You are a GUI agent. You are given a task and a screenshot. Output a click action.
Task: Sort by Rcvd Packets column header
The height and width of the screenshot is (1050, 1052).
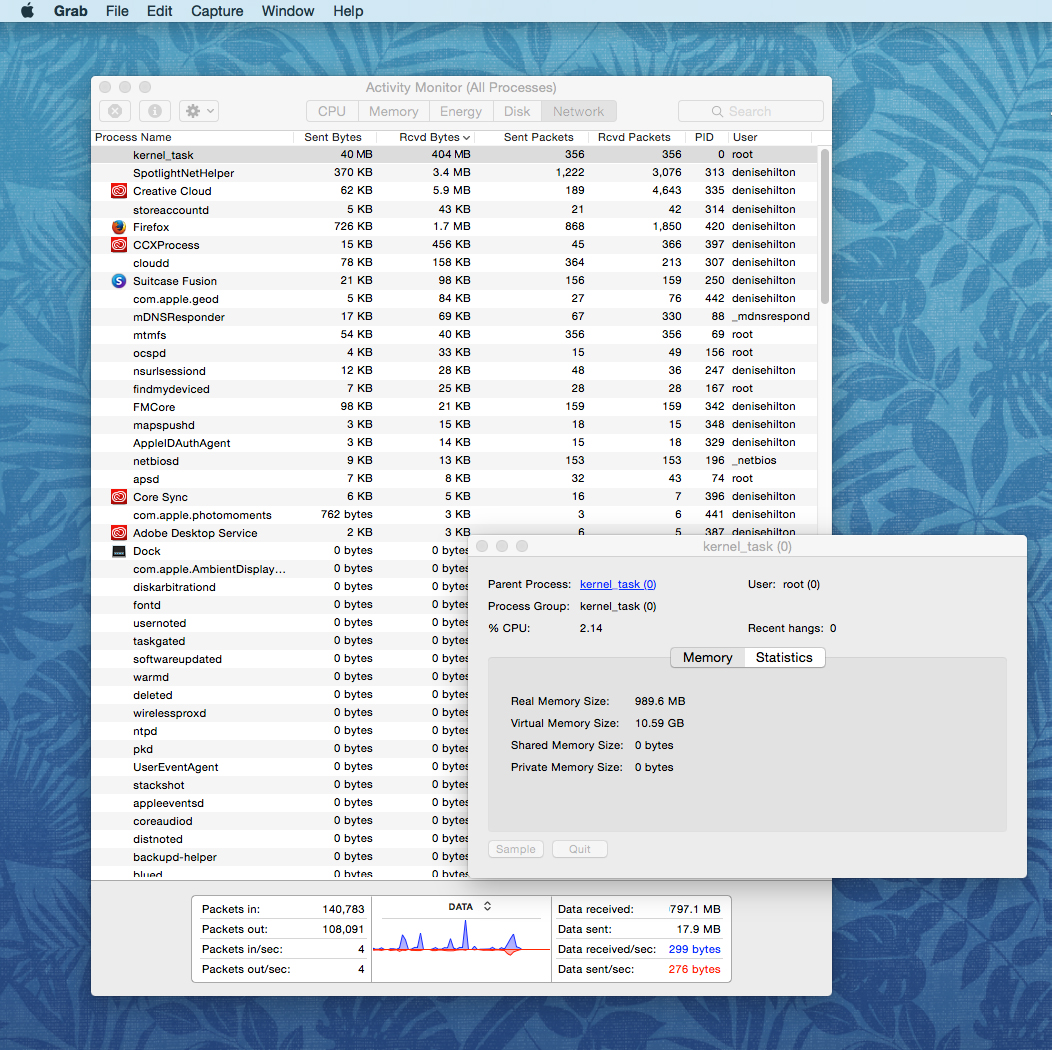click(635, 137)
